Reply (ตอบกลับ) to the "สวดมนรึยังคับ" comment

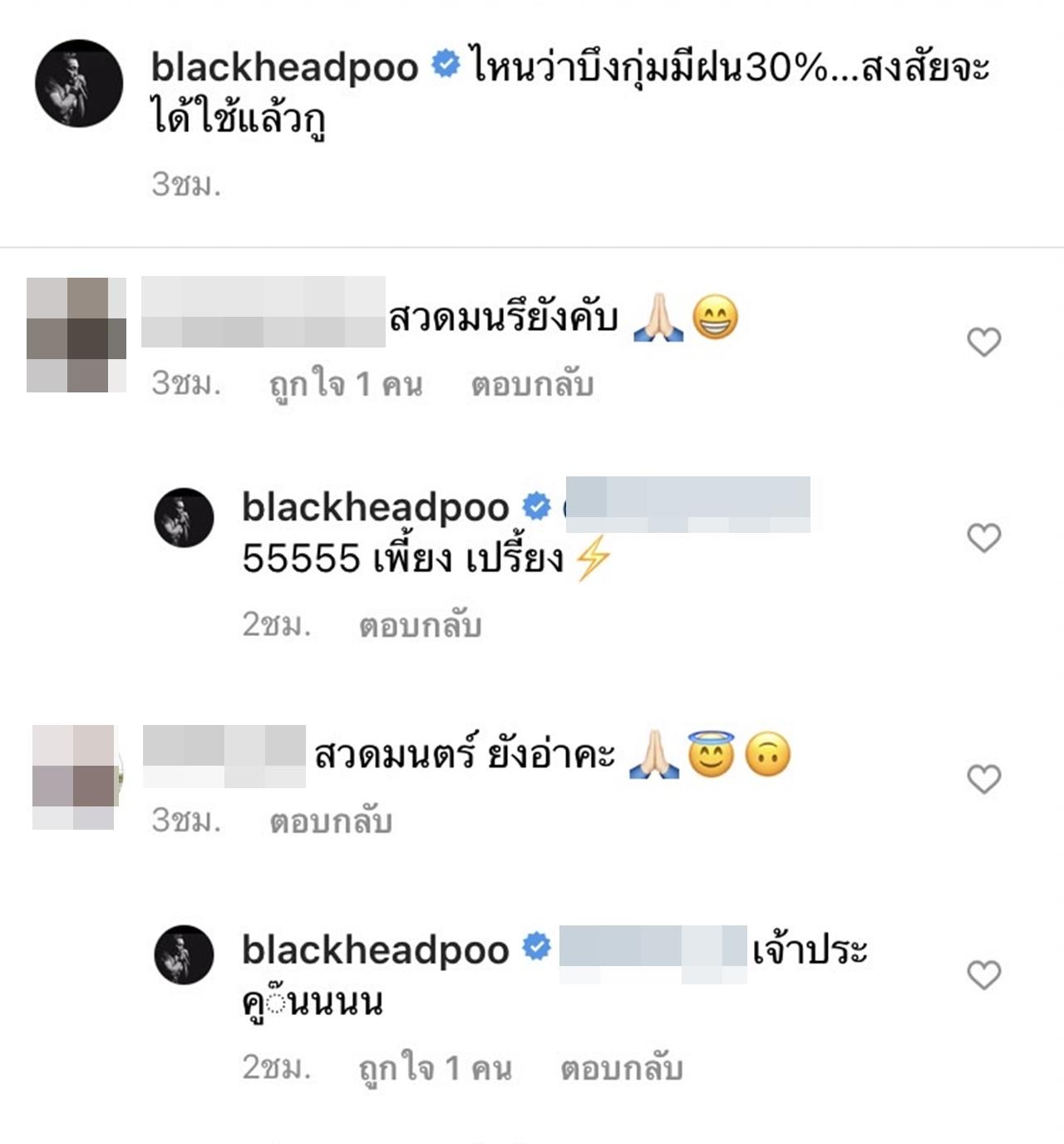coord(532,384)
